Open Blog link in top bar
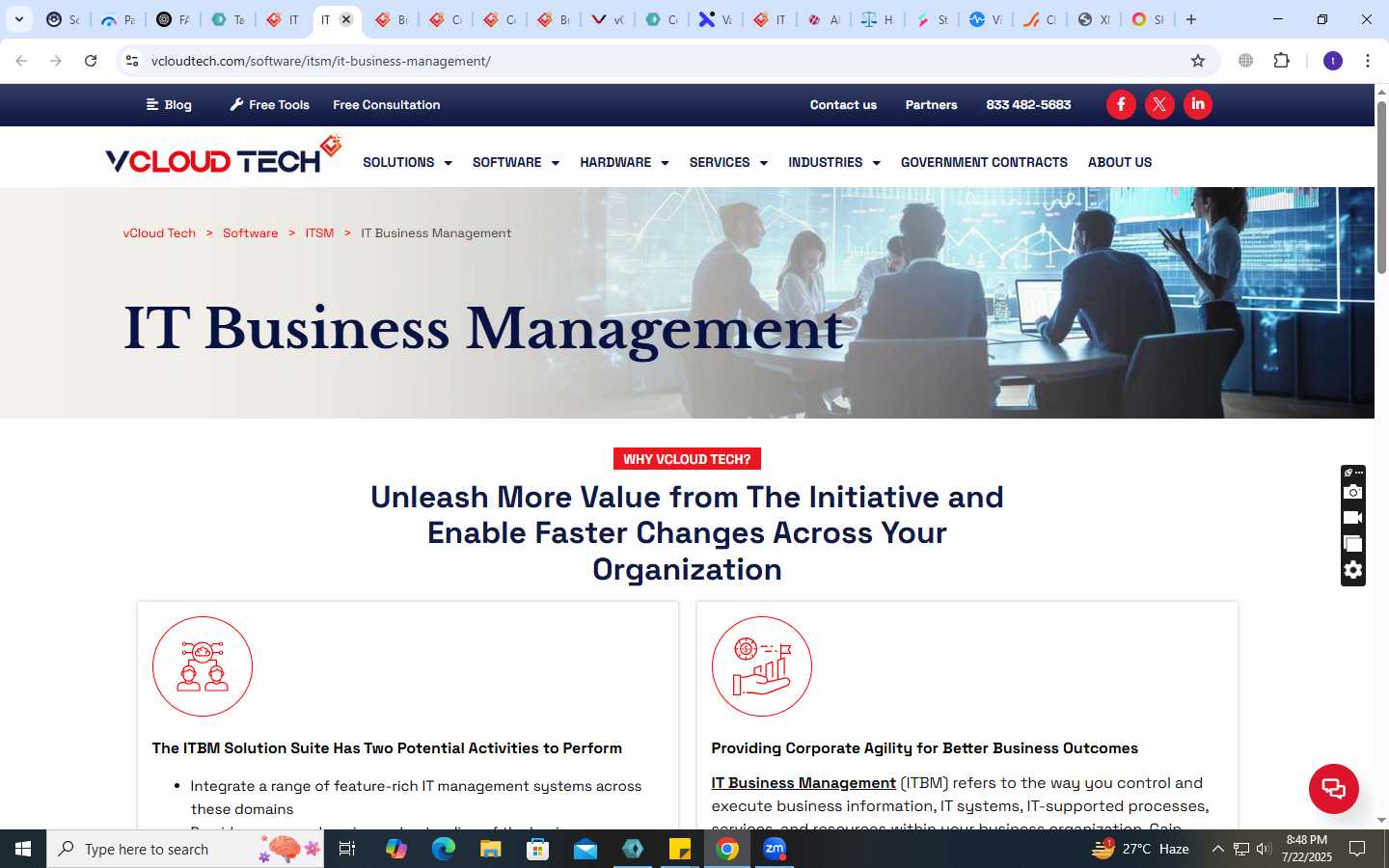Viewport: 1389px width, 868px height. click(x=169, y=104)
